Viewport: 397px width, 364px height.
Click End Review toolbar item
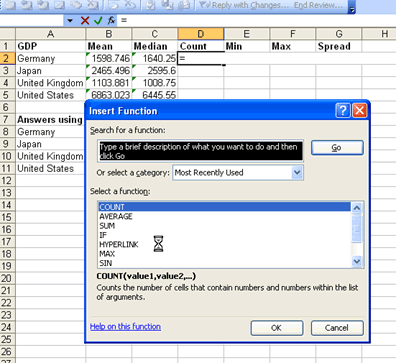pyautogui.click(x=318, y=5)
